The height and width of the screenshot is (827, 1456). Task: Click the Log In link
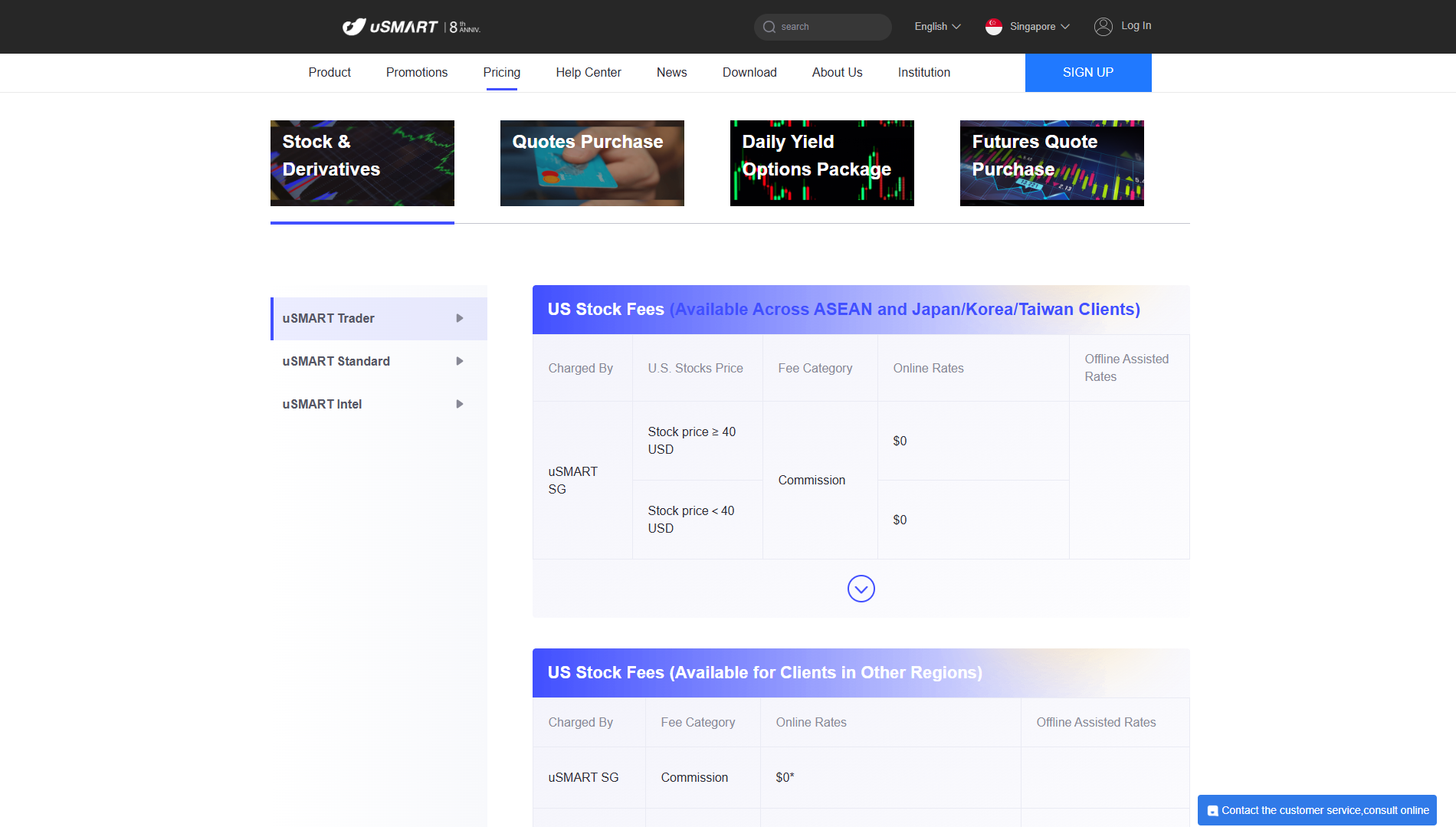point(1136,25)
